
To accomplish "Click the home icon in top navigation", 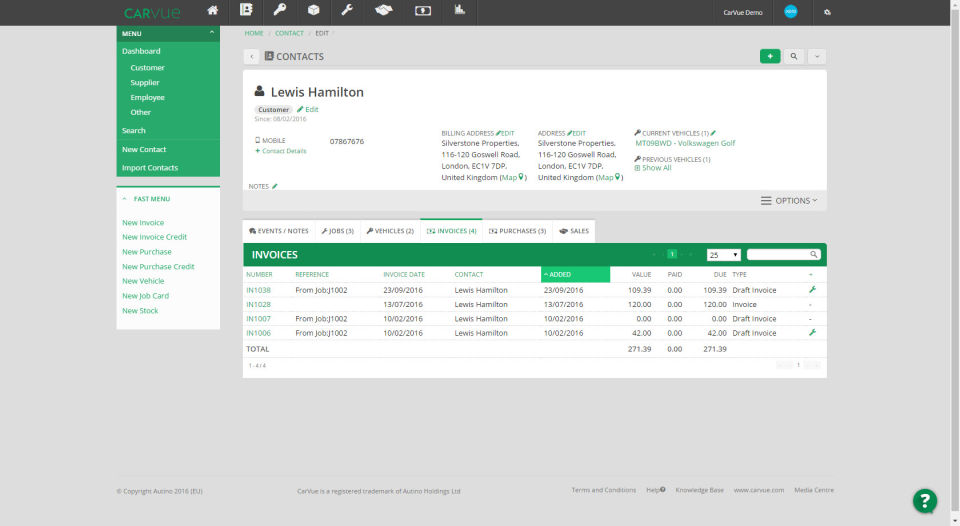I will tap(212, 12).
